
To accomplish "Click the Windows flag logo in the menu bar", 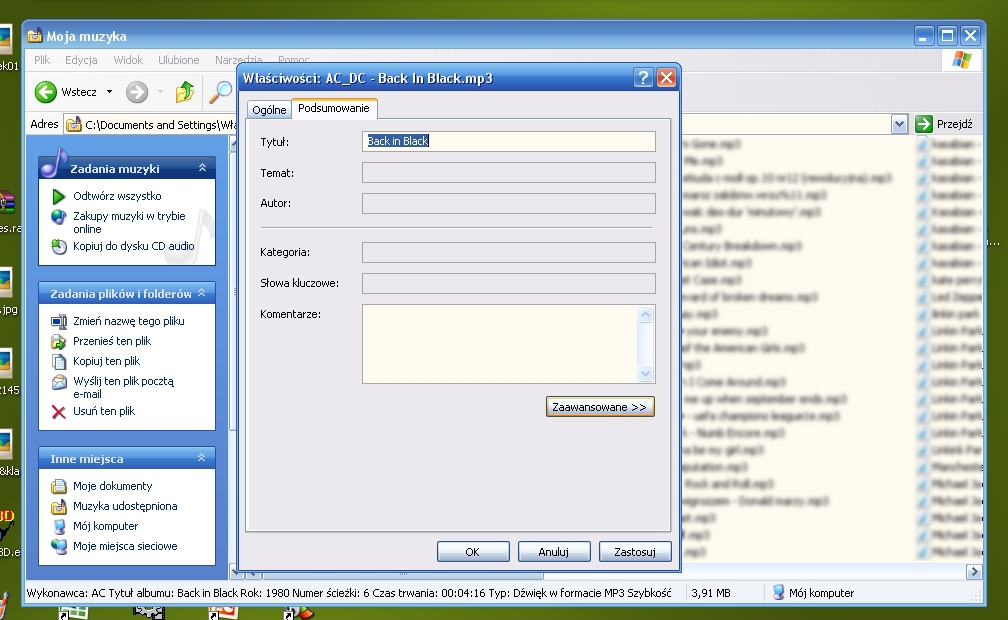I will pyautogui.click(x=962, y=60).
